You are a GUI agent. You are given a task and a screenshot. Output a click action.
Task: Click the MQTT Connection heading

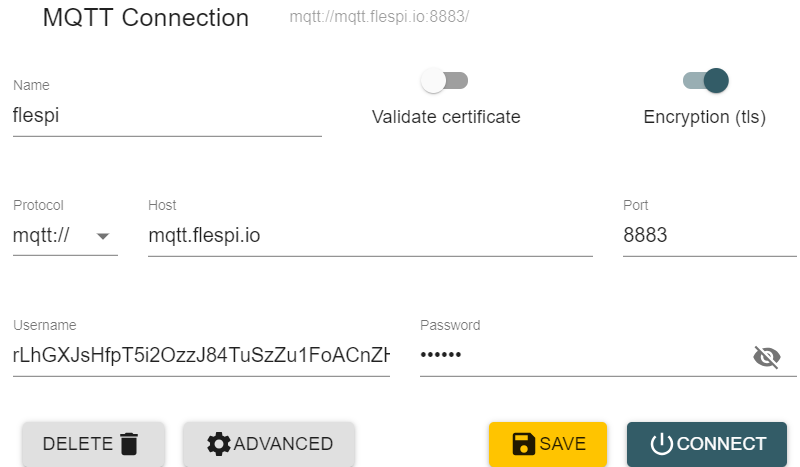pos(146,17)
